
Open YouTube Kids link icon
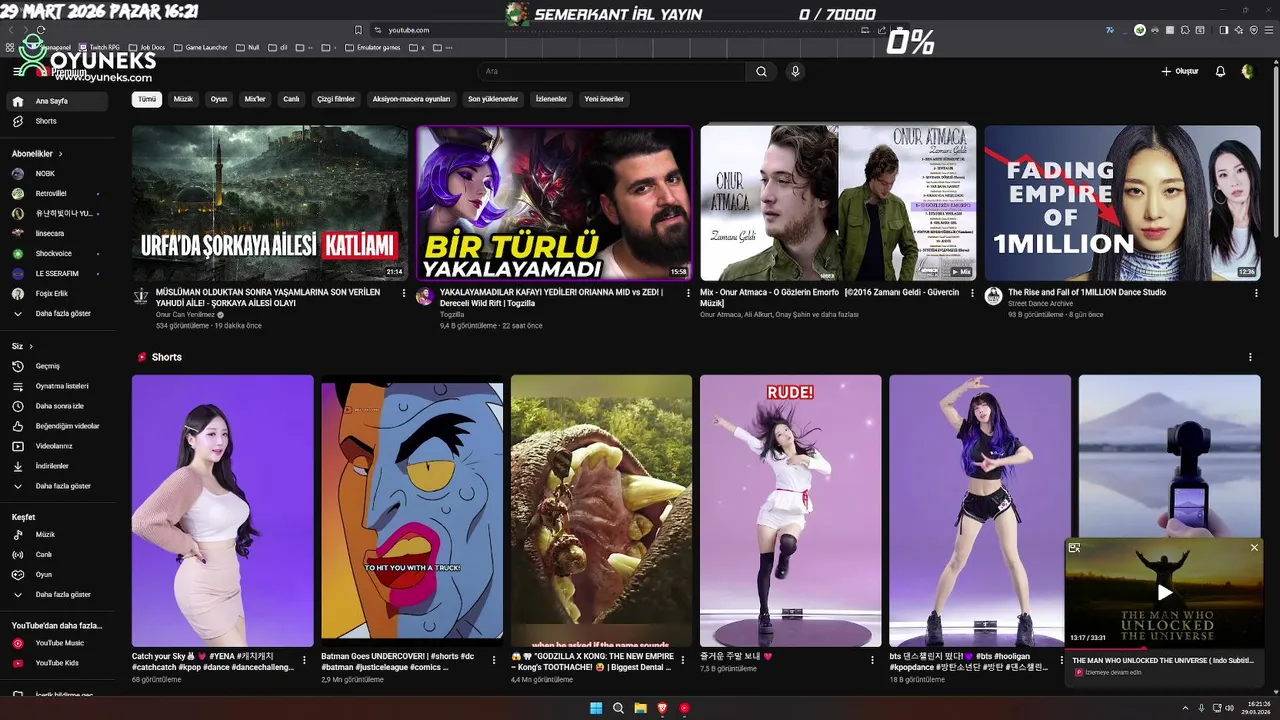click(x=18, y=663)
